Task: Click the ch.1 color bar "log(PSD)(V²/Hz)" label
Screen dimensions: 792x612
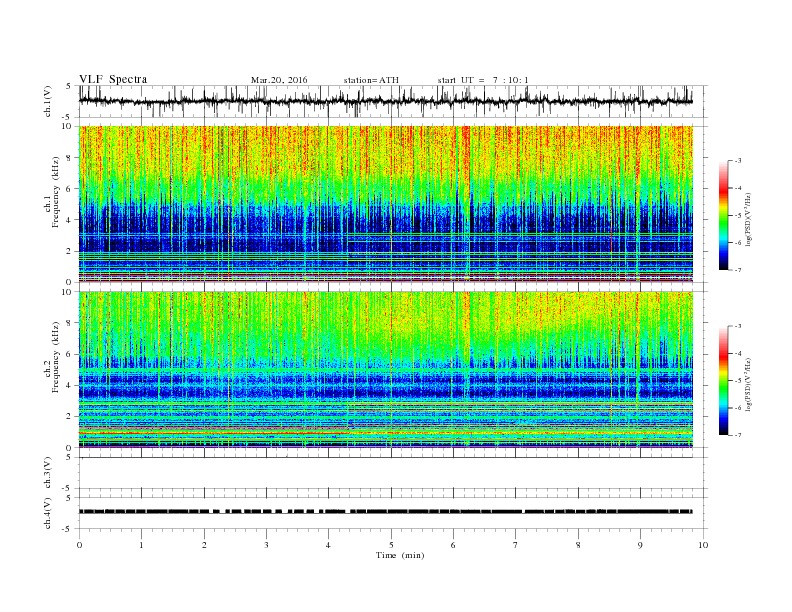Action: [x=749, y=220]
